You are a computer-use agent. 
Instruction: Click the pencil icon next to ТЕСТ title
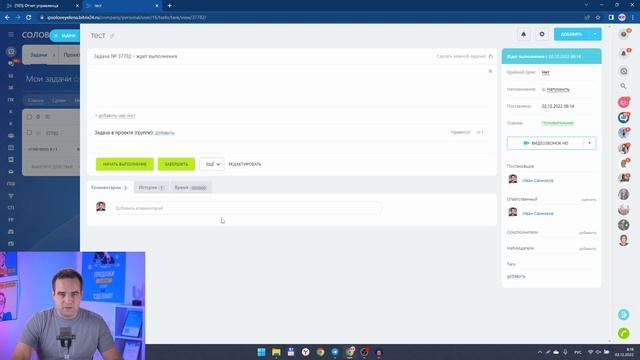click(112, 36)
